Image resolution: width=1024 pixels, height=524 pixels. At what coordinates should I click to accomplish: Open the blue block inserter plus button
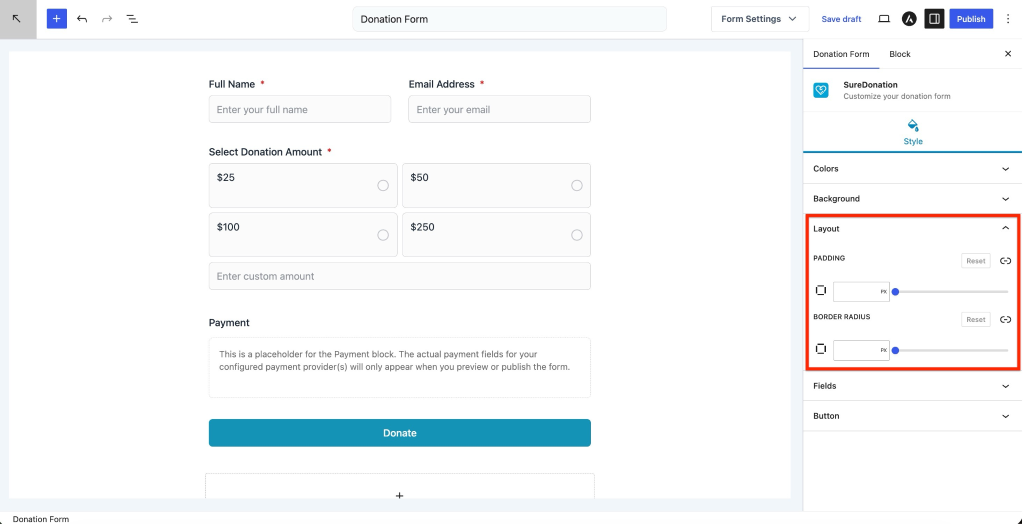point(57,19)
